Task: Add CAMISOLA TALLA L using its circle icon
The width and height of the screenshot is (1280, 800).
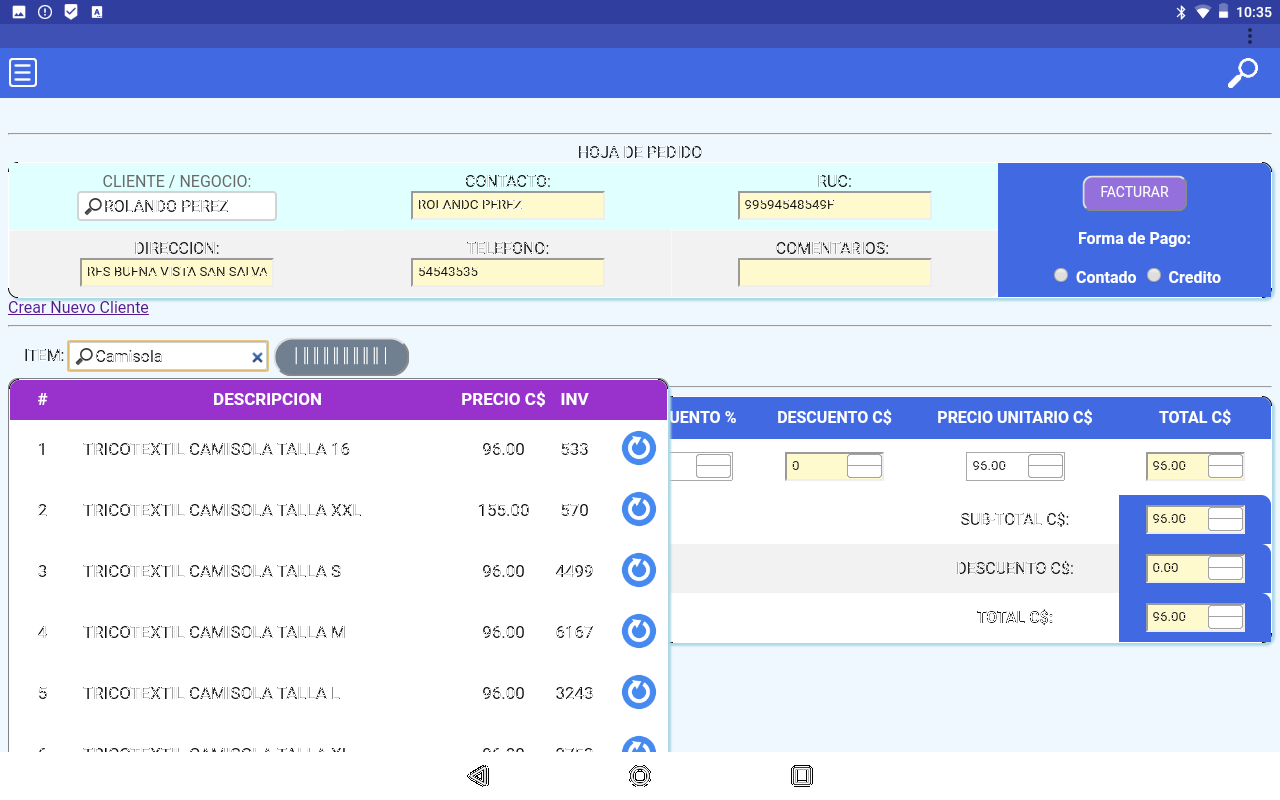Action: click(638, 692)
